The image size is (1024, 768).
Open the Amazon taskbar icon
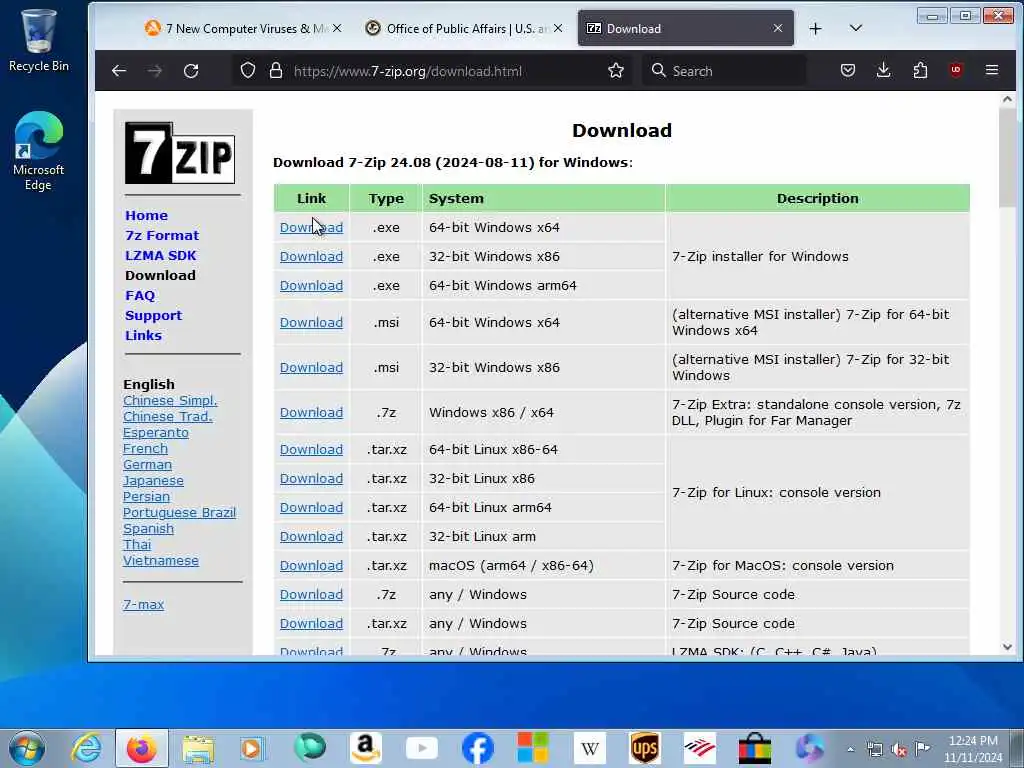365,748
